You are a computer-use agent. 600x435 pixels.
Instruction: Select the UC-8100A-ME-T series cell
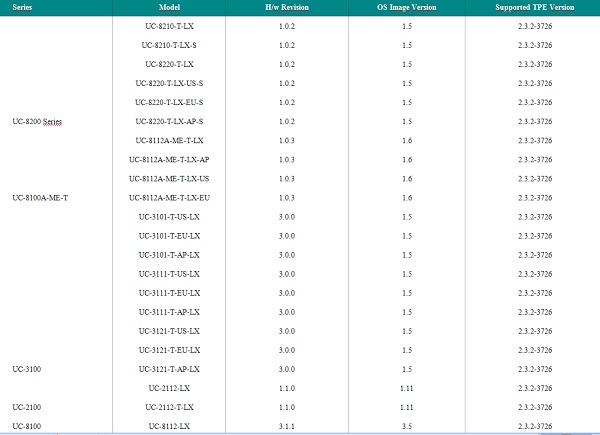coord(40,197)
